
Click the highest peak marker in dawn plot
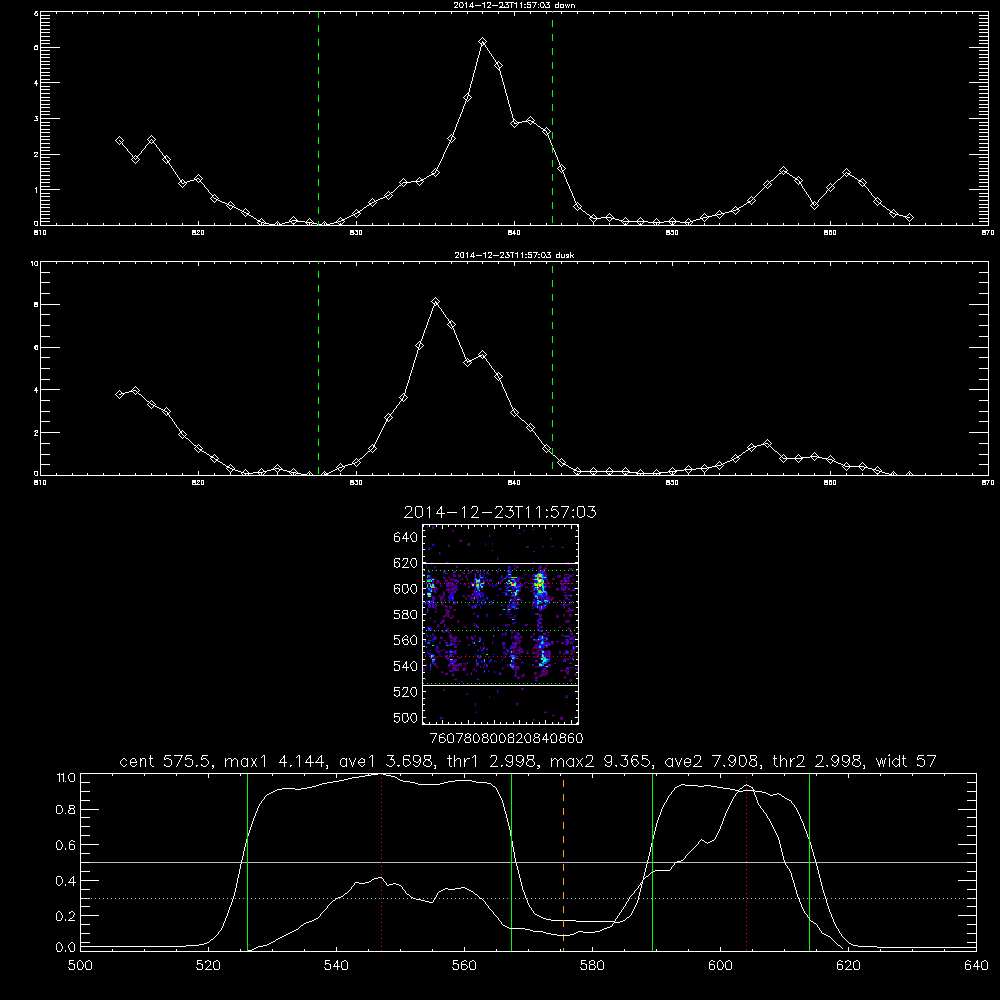tap(483, 42)
